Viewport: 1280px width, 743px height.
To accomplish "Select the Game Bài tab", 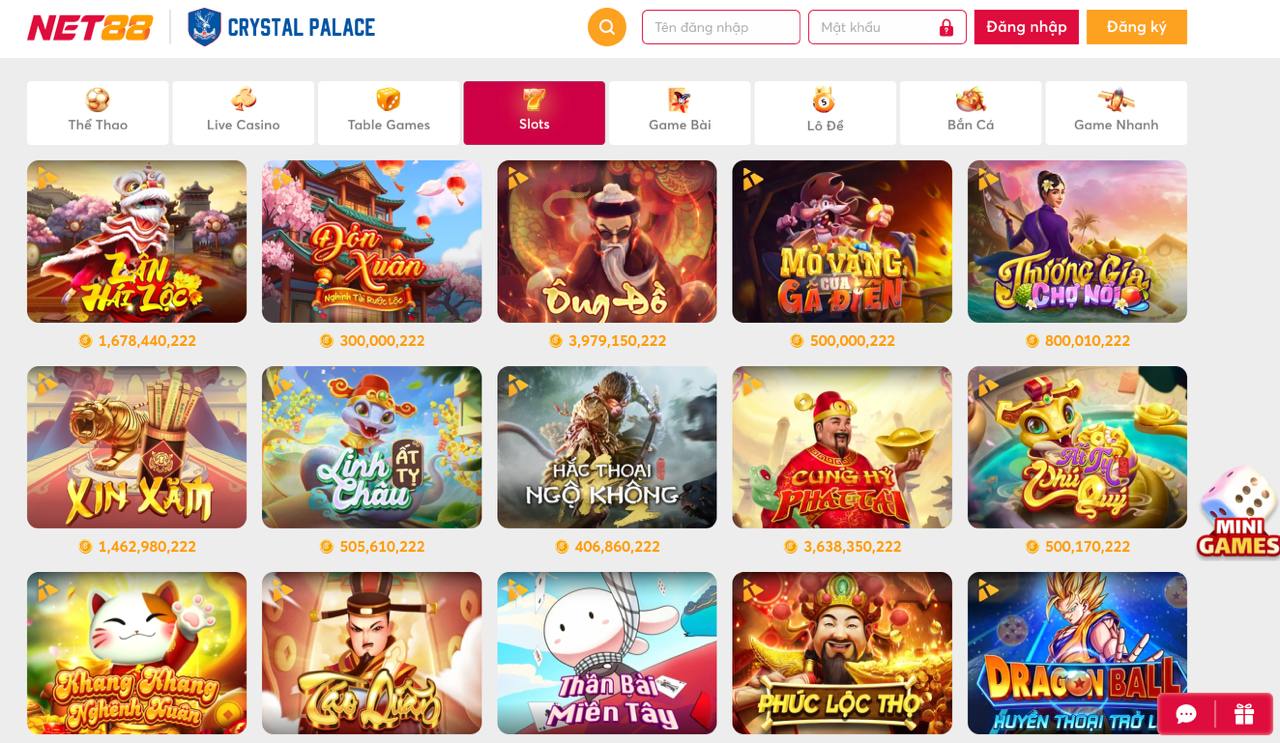I will [680, 113].
